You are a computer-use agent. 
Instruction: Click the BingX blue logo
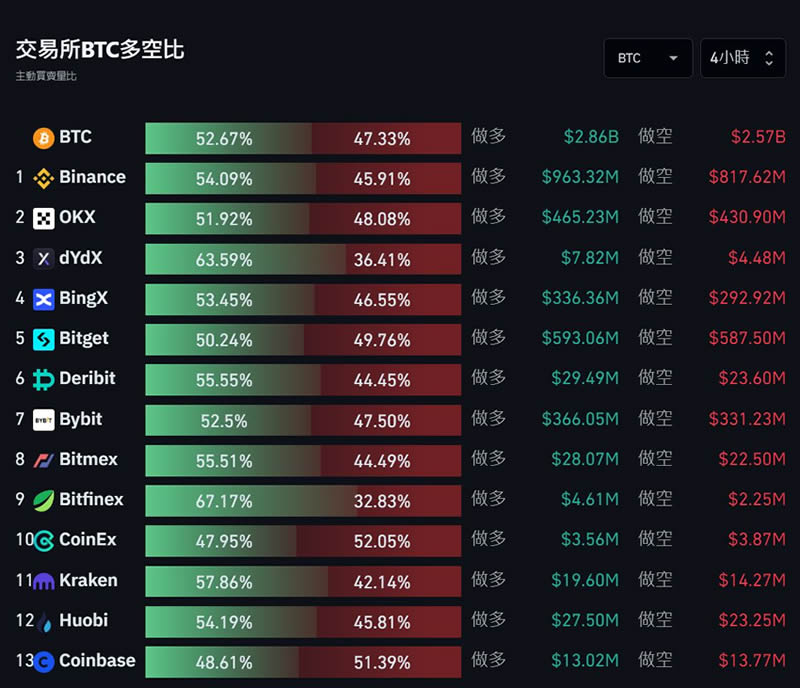tap(43, 299)
